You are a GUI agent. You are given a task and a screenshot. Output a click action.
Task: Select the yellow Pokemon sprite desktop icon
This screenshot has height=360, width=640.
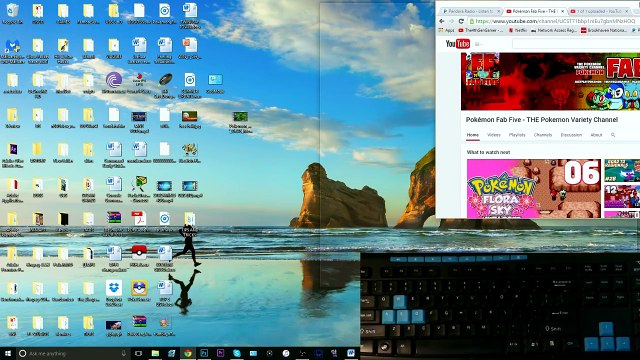coord(189,152)
